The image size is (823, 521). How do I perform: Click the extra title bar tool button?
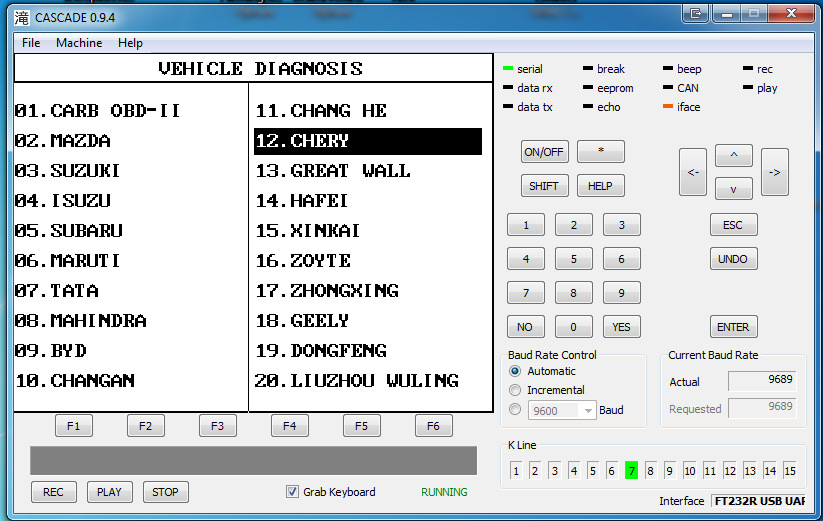point(696,14)
